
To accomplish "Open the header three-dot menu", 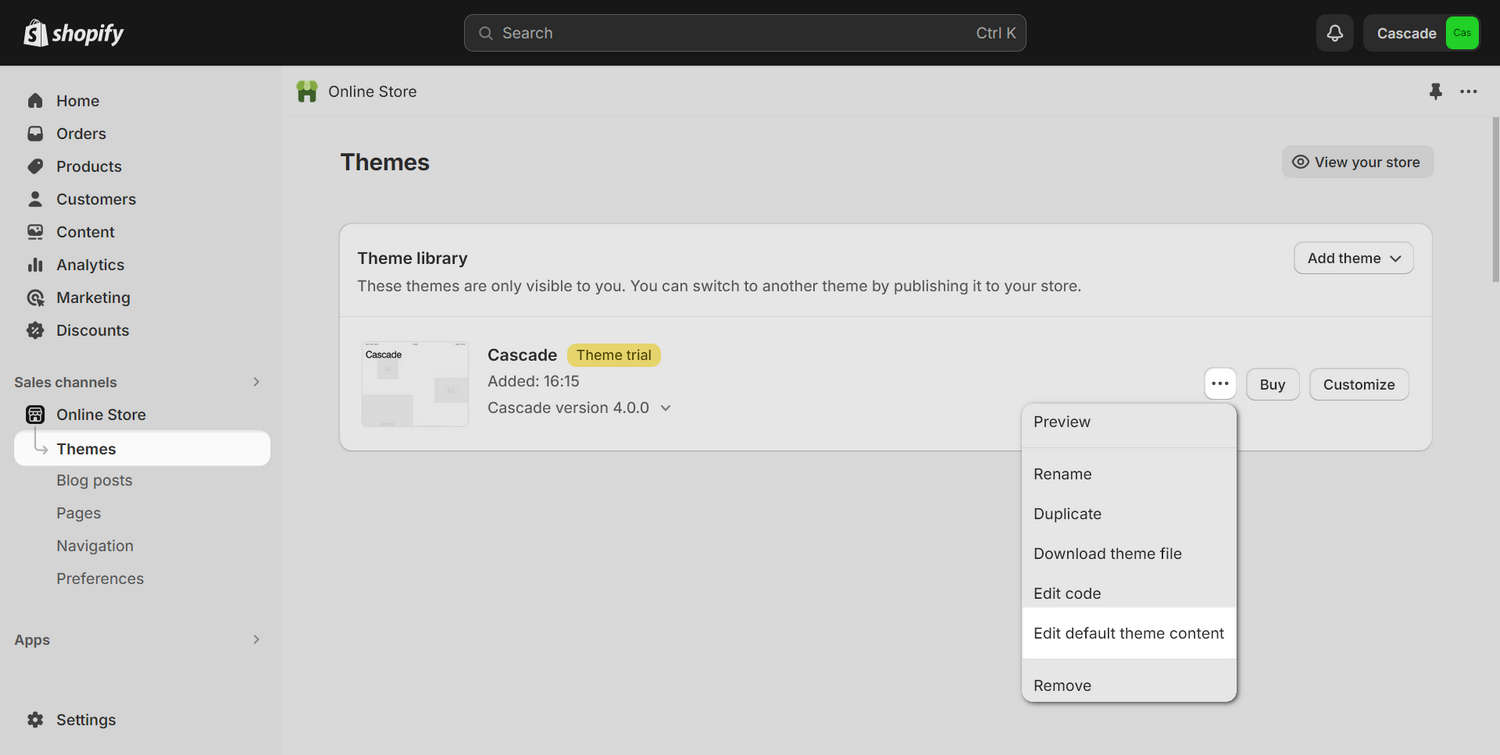I will pos(1468,91).
